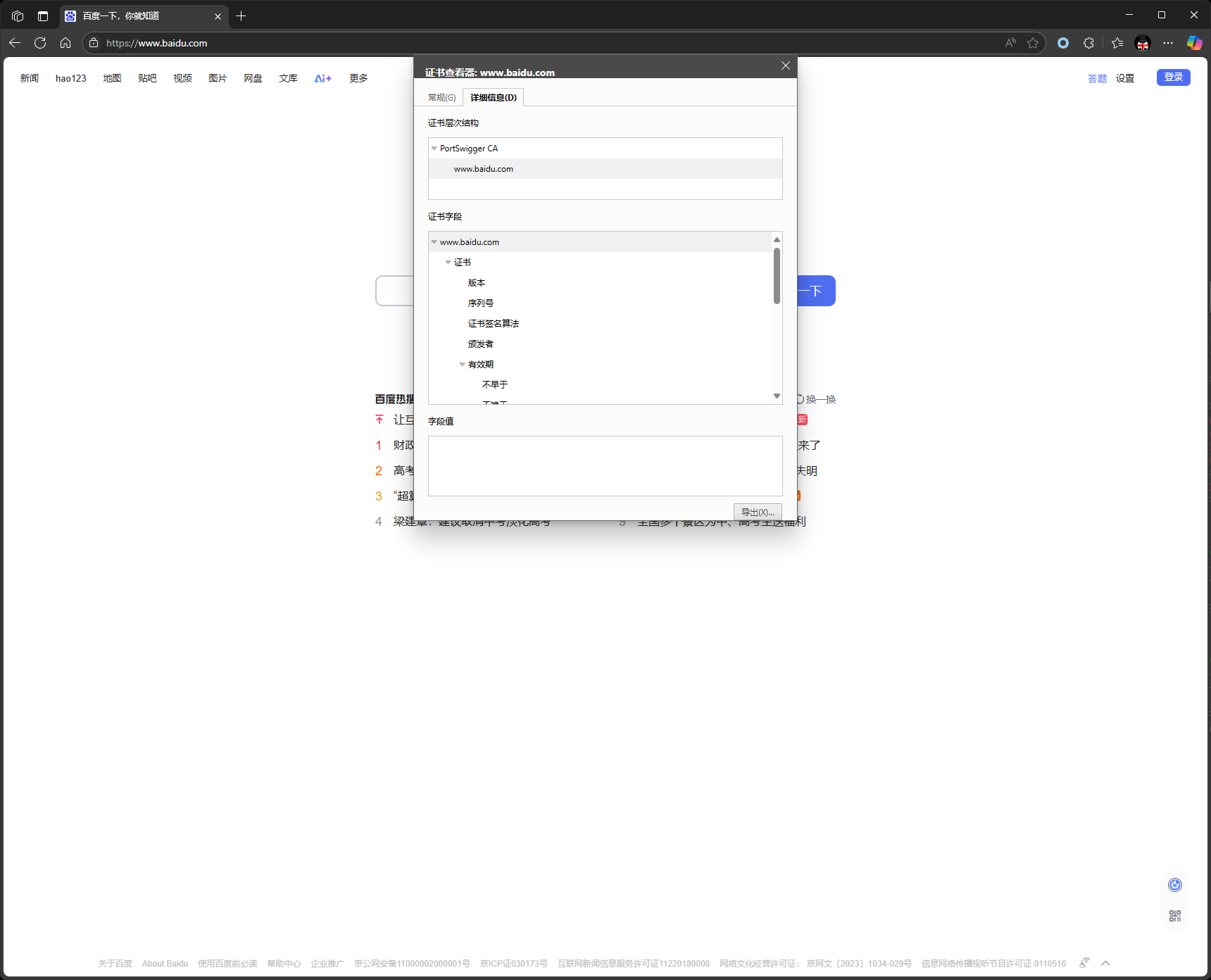Open the 帮助中心 footer link

click(x=284, y=964)
